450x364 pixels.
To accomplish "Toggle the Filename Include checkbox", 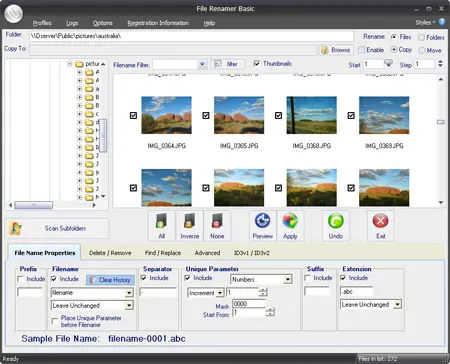I will tap(54, 279).
